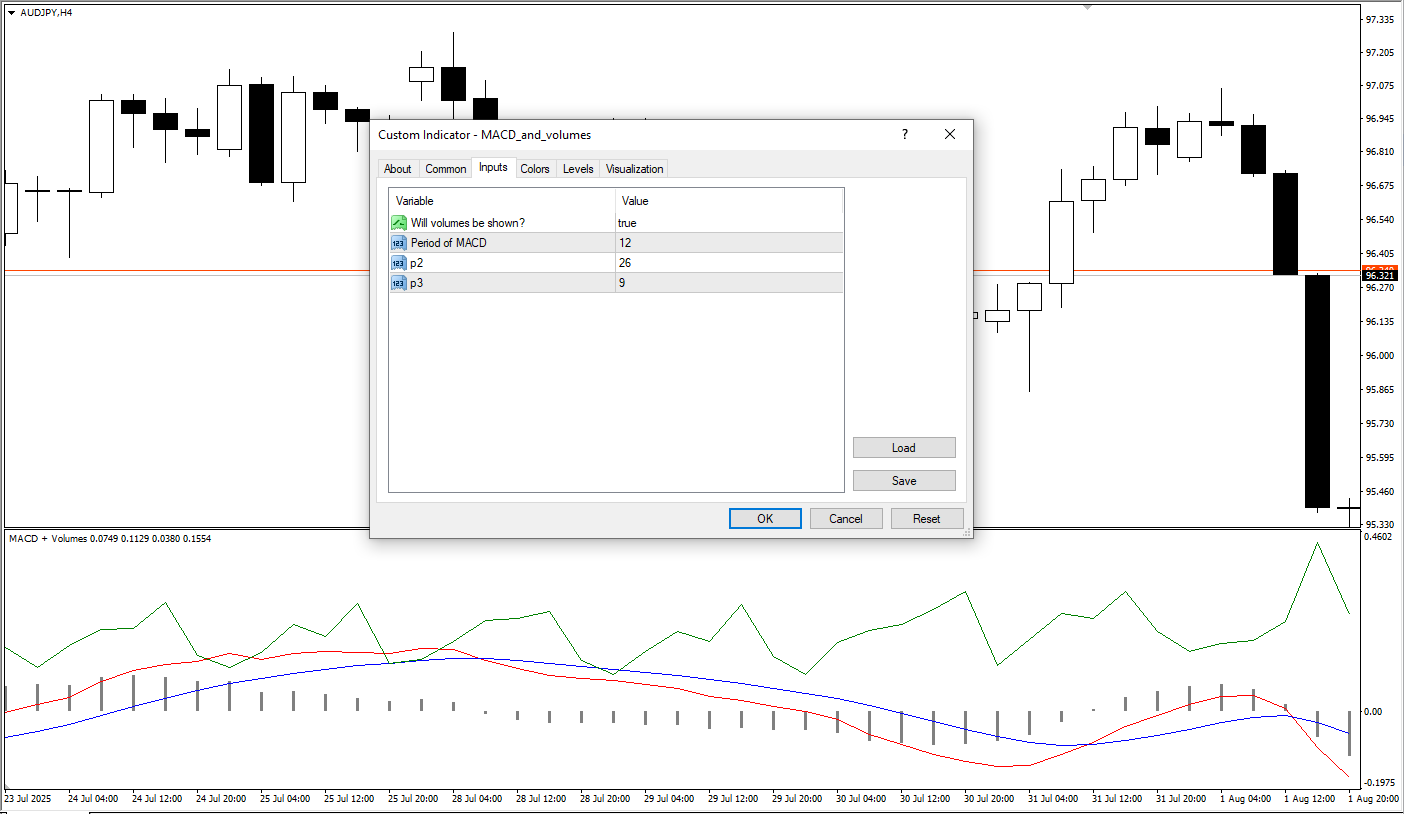Image resolution: width=1404 pixels, height=814 pixels.
Task: Click the p3 row label
Action: pyautogui.click(x=417, y=283)
